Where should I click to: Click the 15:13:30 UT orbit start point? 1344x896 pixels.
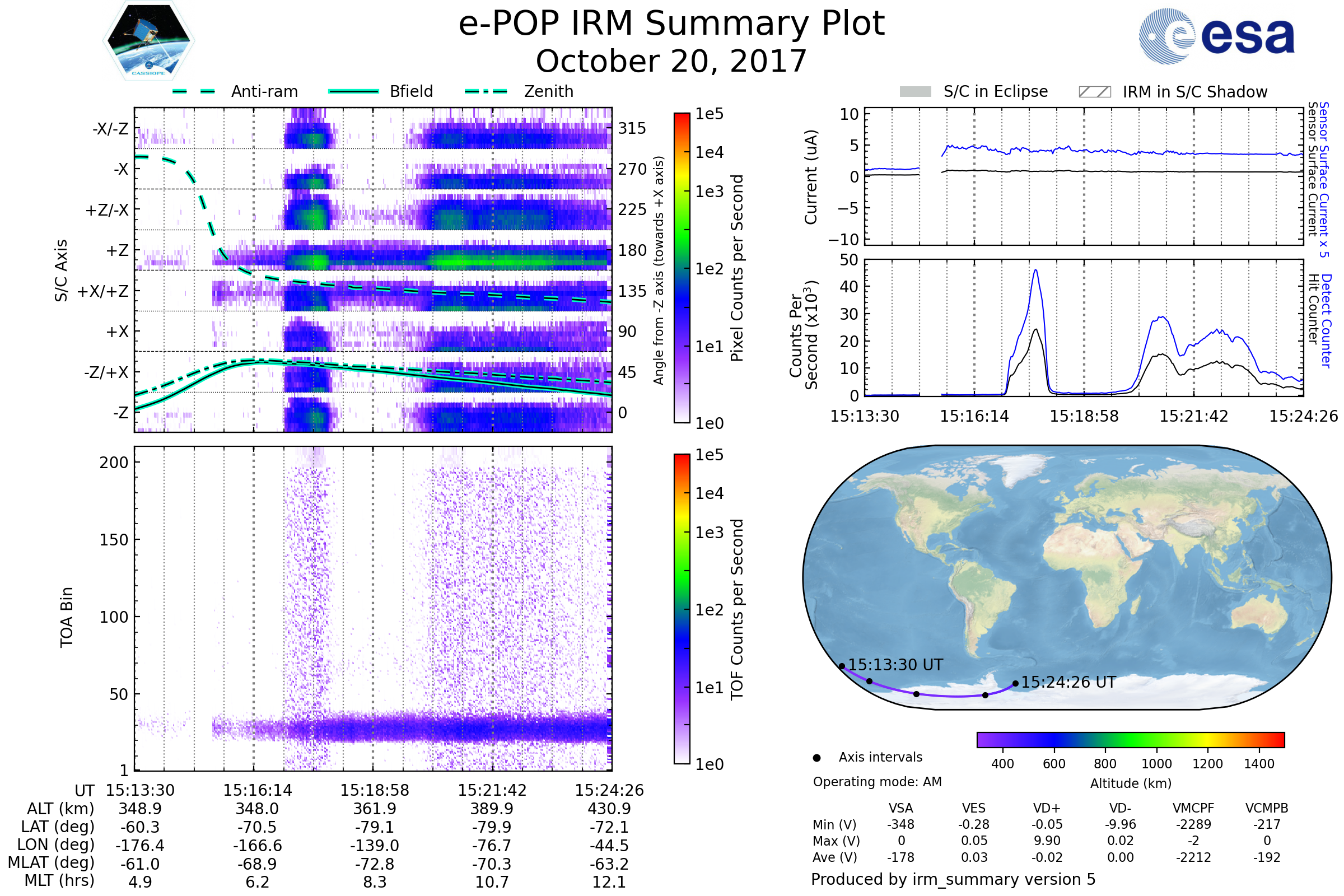tap(842, 666)
